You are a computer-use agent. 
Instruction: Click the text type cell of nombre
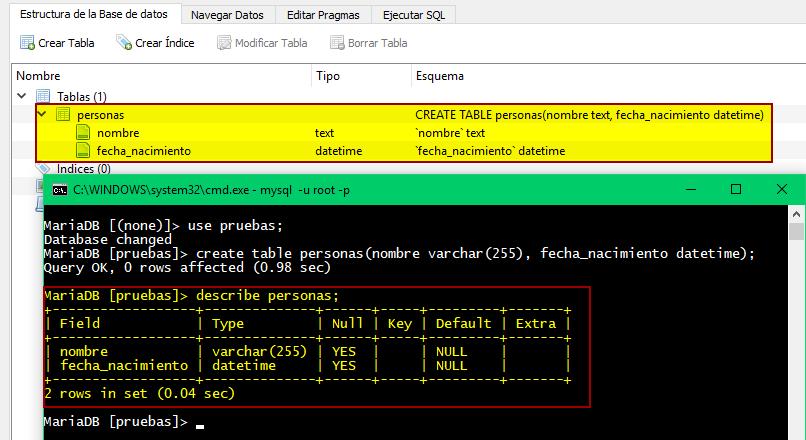coord(324,133)
